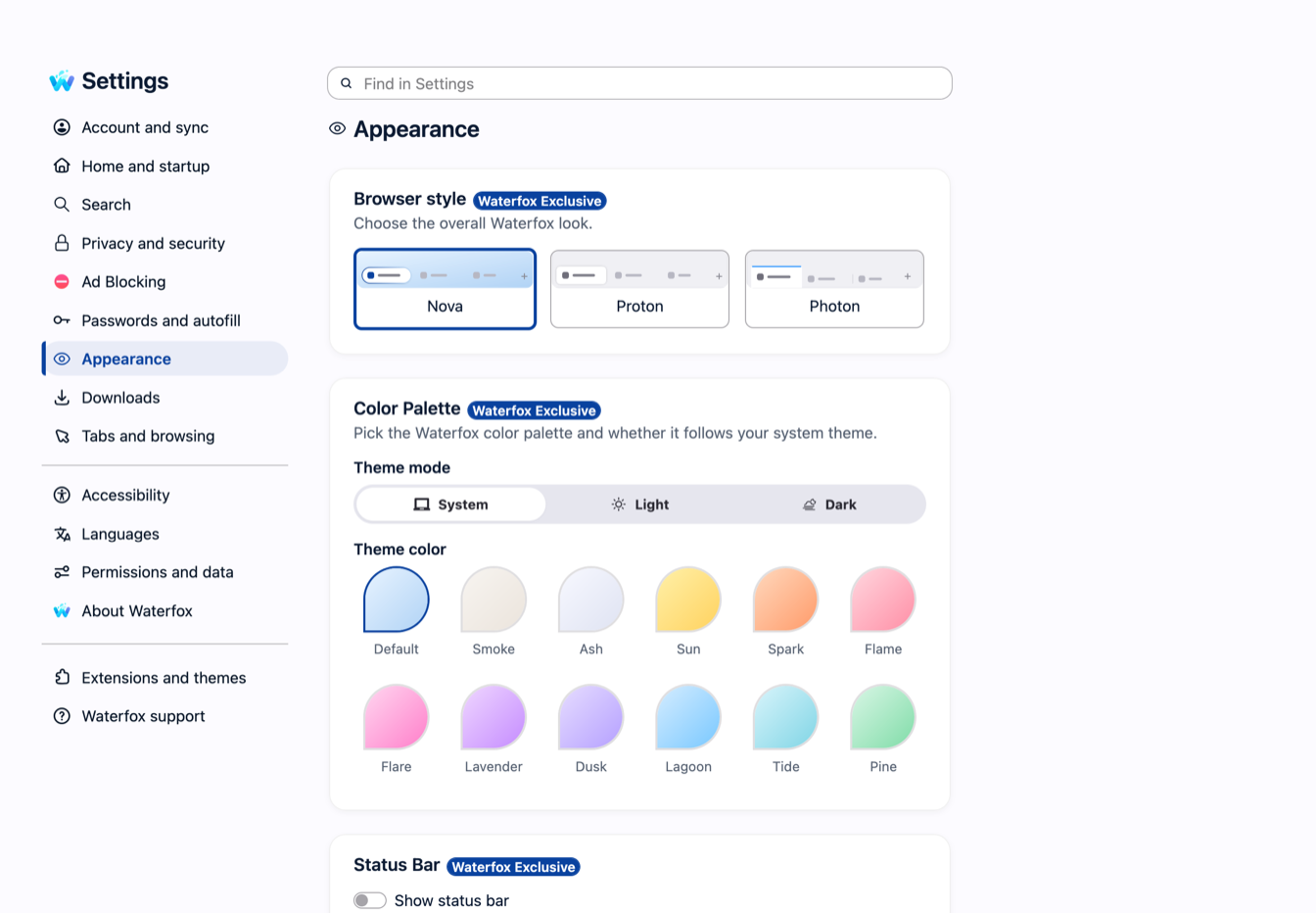
Task: Choose the Lagoon theme color
Action: coord(688,717)
